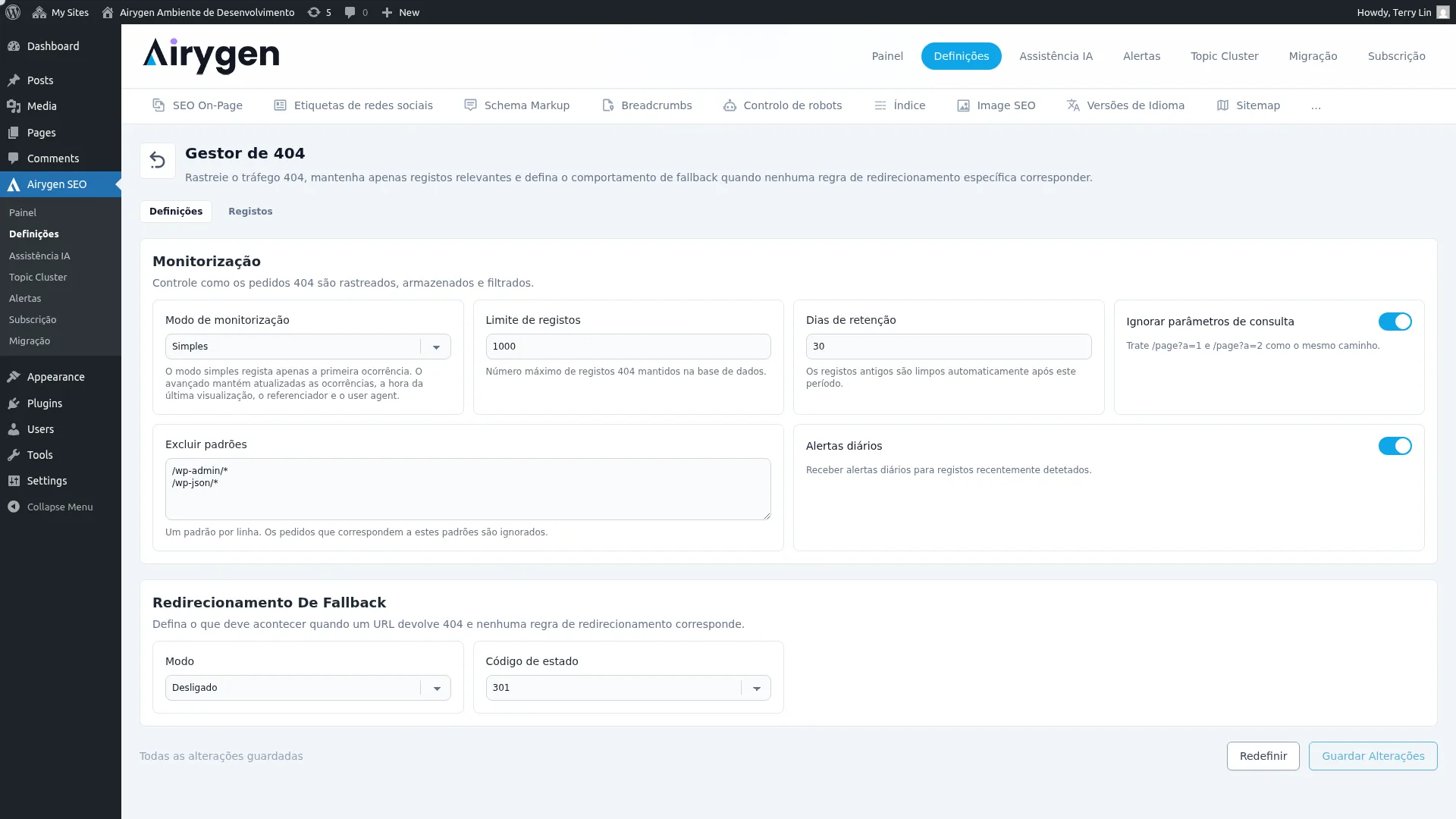Open My Sites network icon
Viewport: 1456px width, 819px height.
39,12
